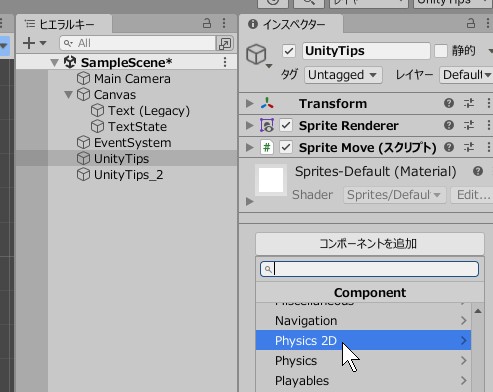The image size is (493, 392).
Task: Open Sprites-Default material help icon
Action: (478, 171)
